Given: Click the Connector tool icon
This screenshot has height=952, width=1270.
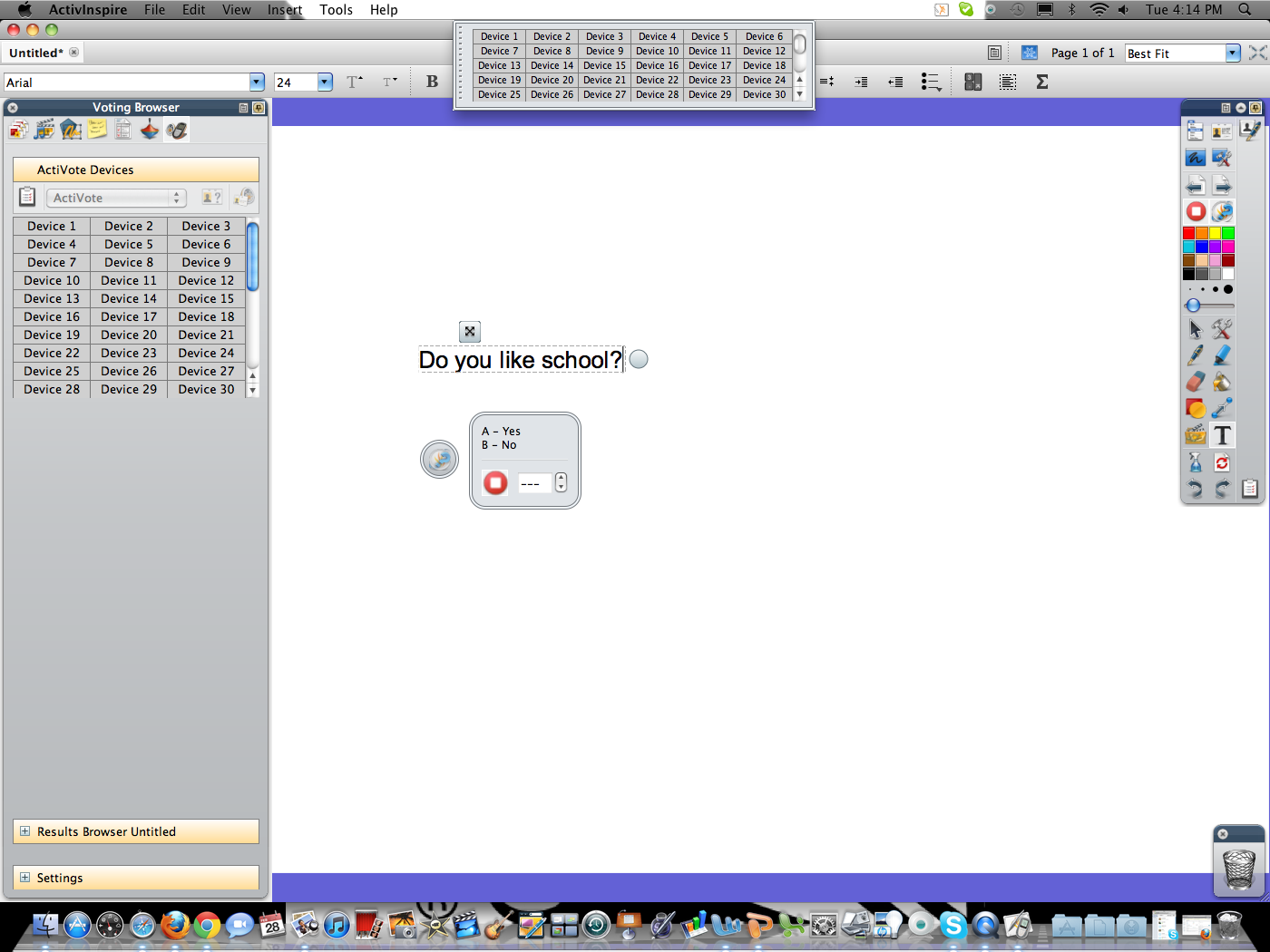Looking at the screenshot, I should 1222,409.
